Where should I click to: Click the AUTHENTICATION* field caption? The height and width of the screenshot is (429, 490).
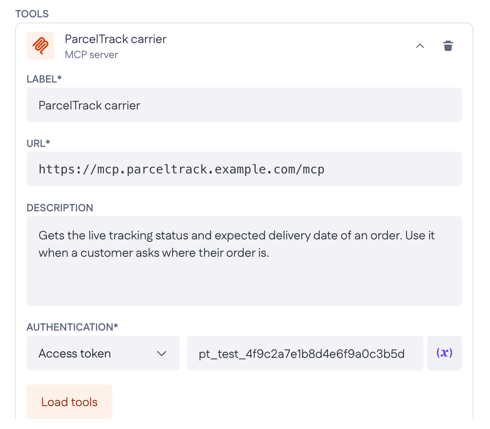(x=72, y=327)
